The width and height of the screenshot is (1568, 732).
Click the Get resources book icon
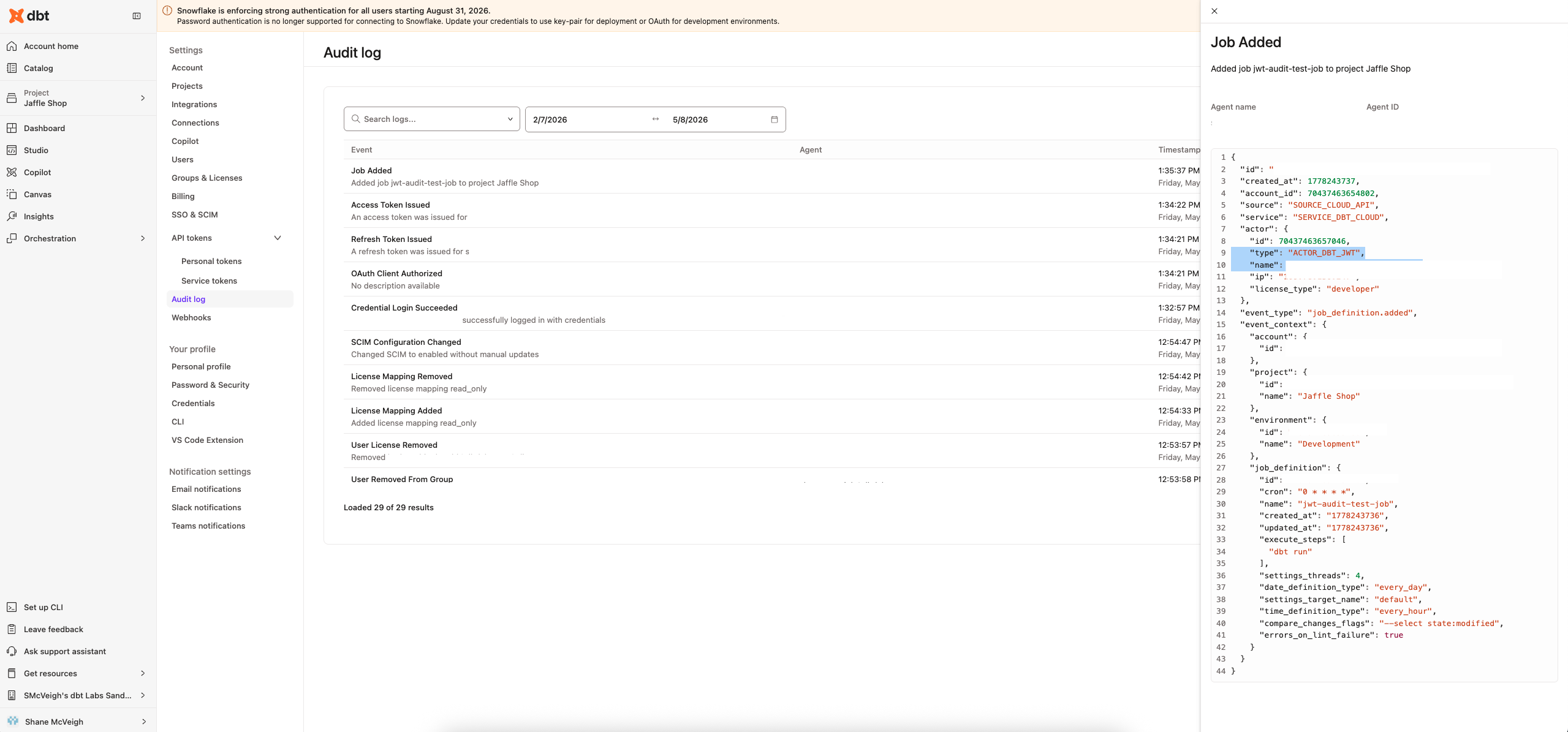tap(12, 673)
